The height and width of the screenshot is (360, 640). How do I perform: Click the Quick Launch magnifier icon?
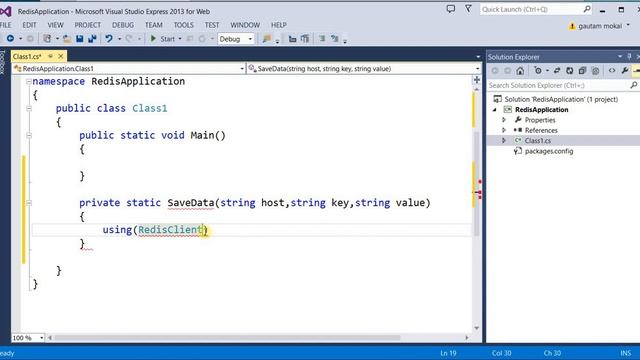[x=587, y=9]
